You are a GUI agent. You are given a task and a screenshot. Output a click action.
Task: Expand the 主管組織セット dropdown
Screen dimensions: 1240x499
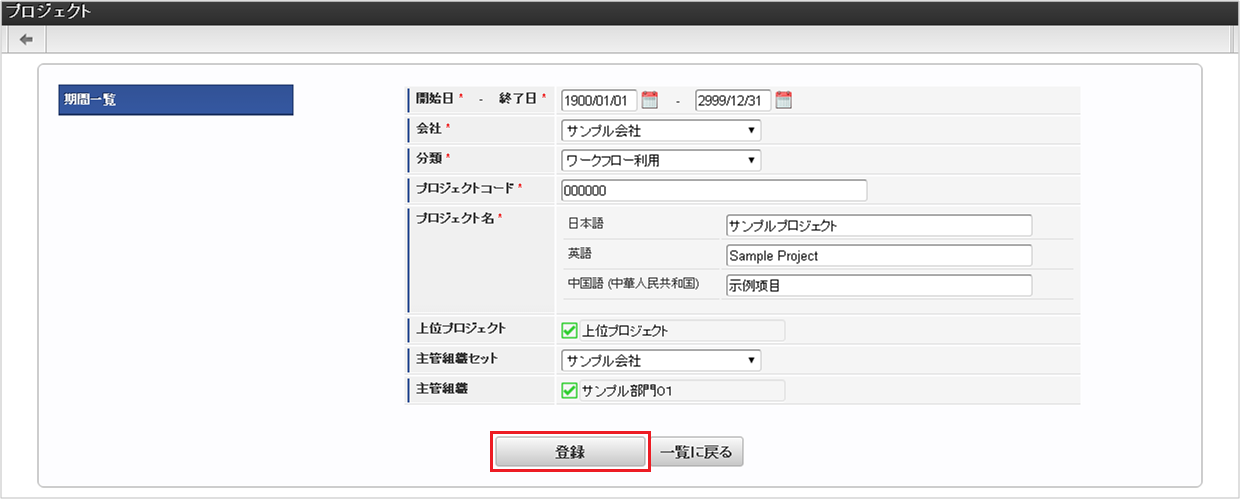coord(661,361)
